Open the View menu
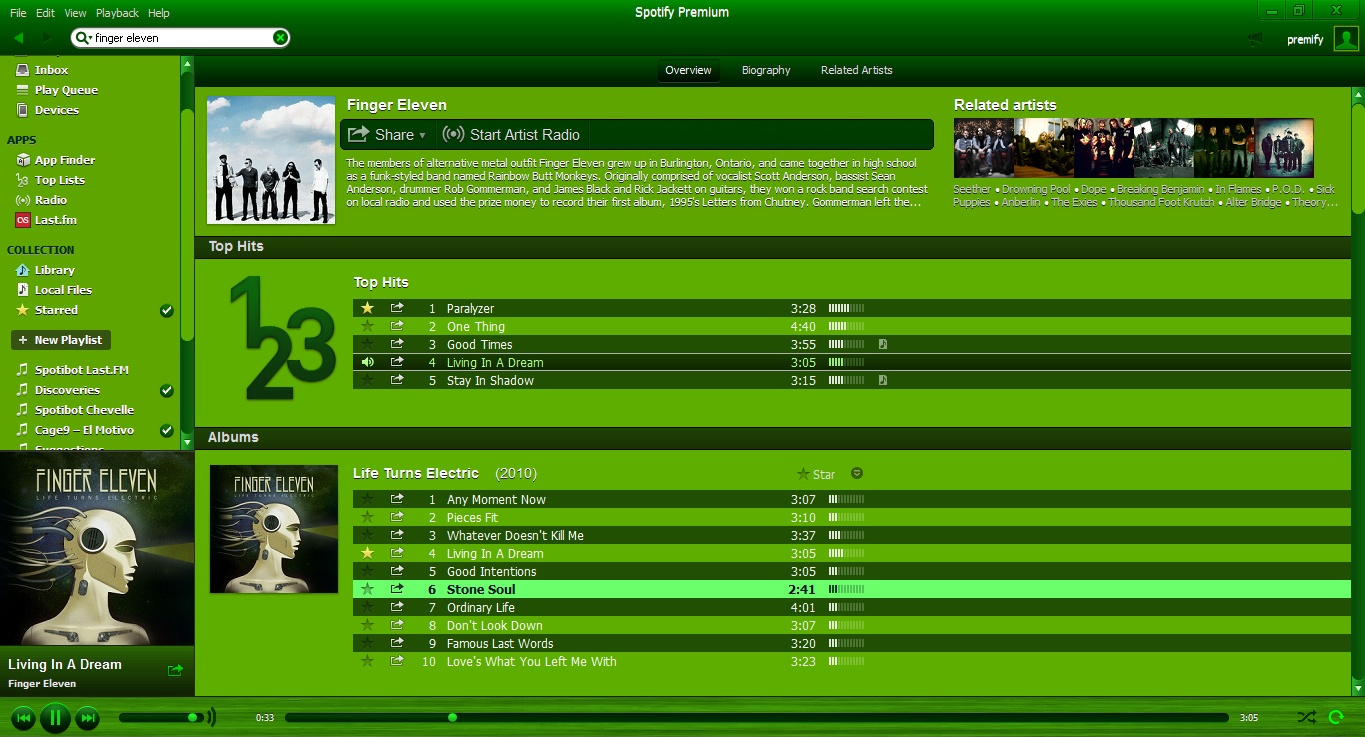The width and height of the screenshot is (1365, 737). click(x=76, y=13)
